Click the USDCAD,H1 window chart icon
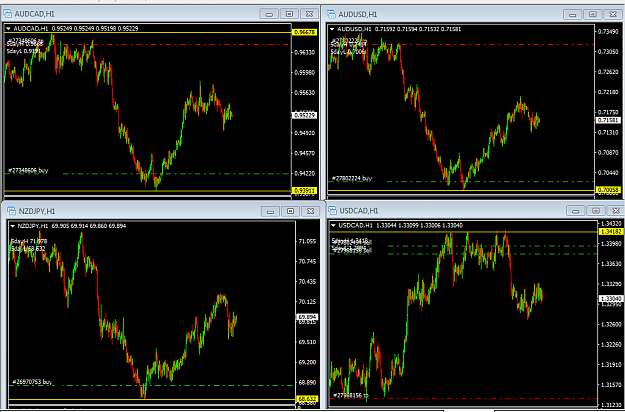 point(333,211)
